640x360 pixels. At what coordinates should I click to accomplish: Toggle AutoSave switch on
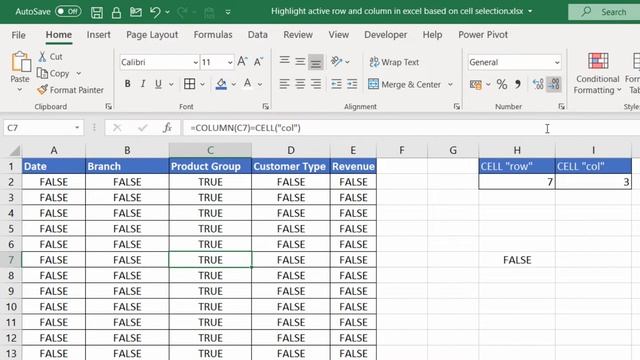coord(68,11)
